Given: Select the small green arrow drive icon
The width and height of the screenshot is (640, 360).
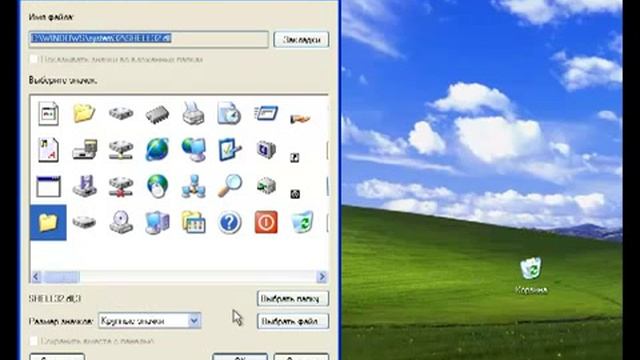Looking at the screenshot, I should pyautogui.click(x=266, y=186).
